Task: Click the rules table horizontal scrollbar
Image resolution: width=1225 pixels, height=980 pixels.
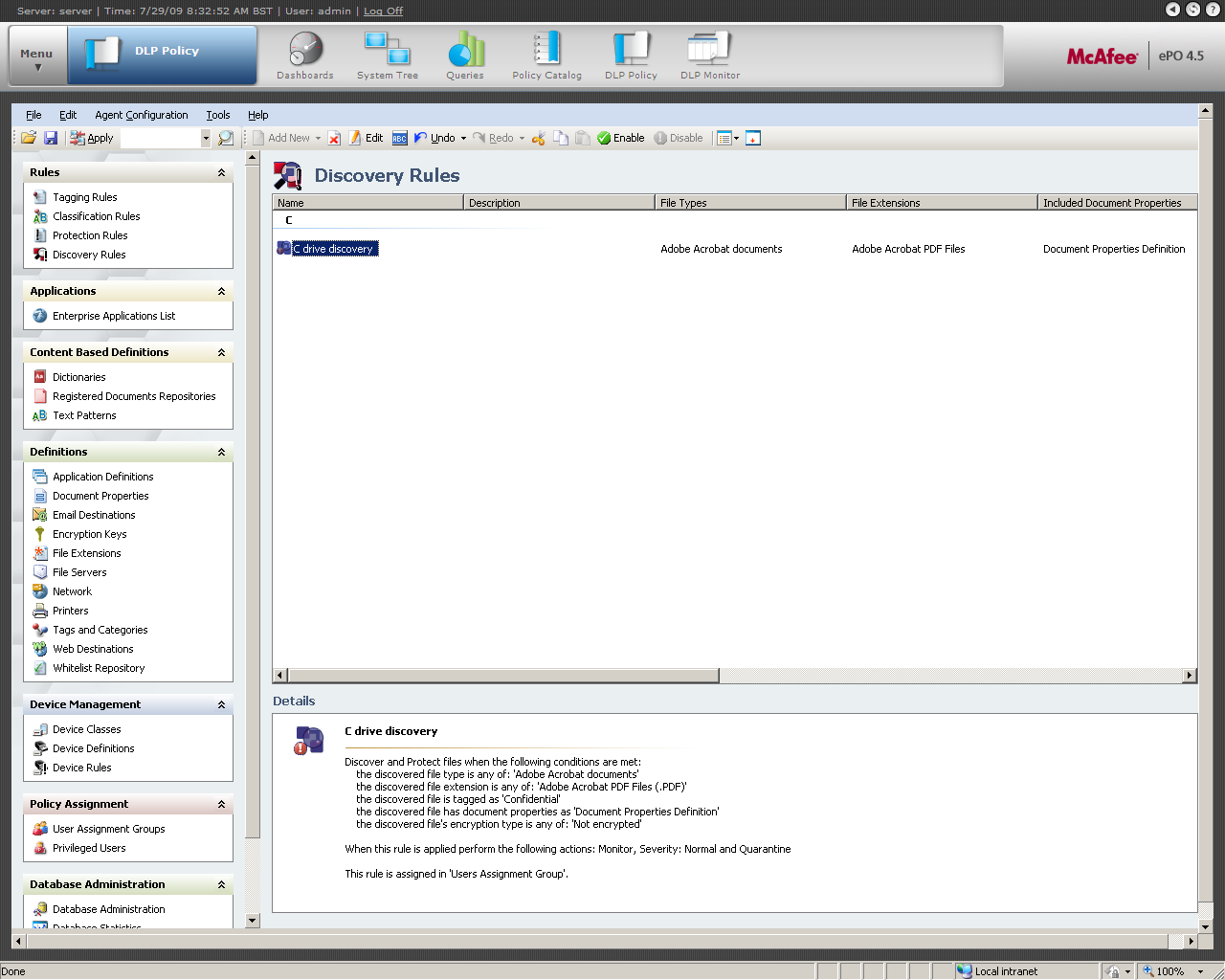Action: click(503, 676)
